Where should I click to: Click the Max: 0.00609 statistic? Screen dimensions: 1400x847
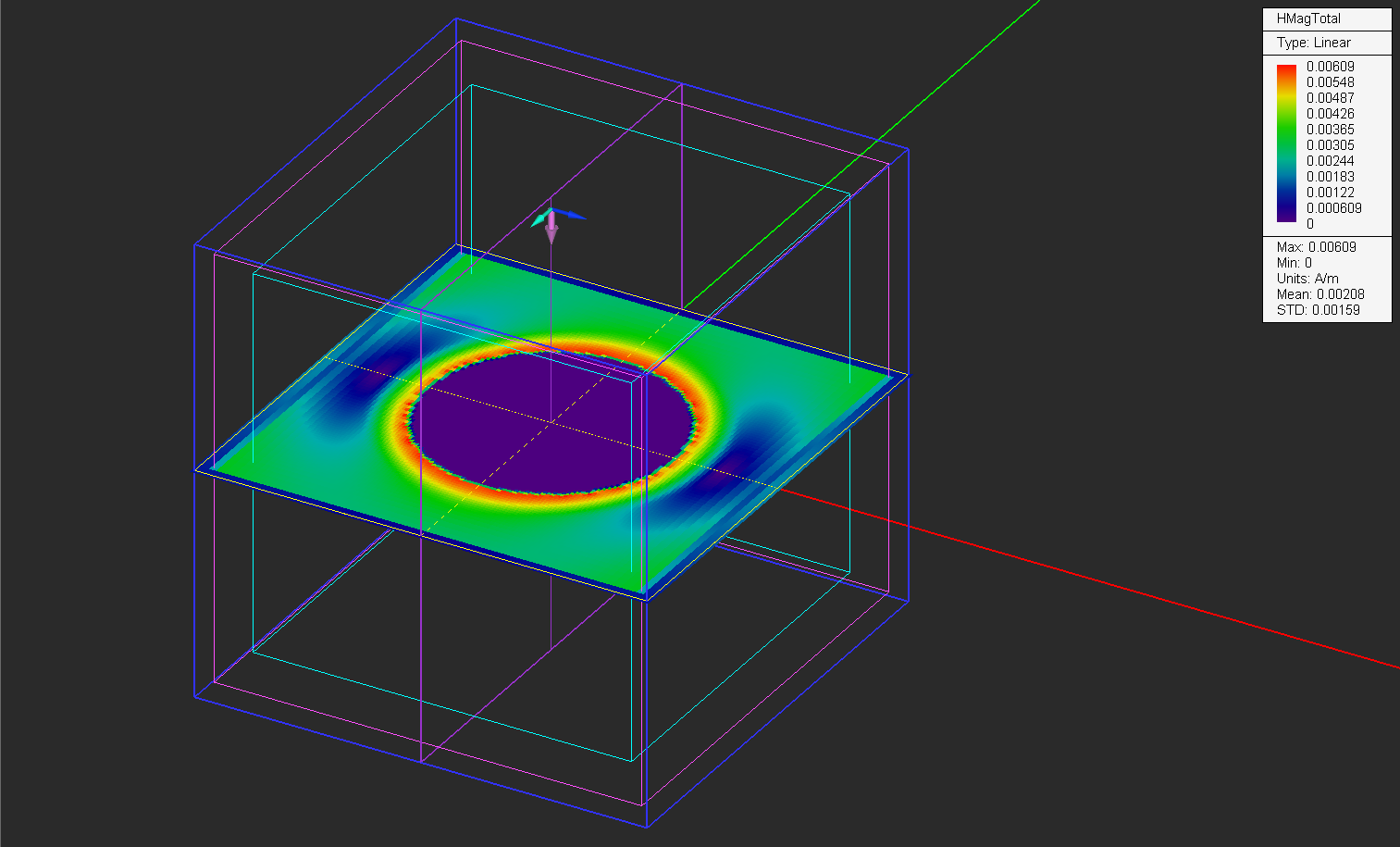[x=1316, y=247]
